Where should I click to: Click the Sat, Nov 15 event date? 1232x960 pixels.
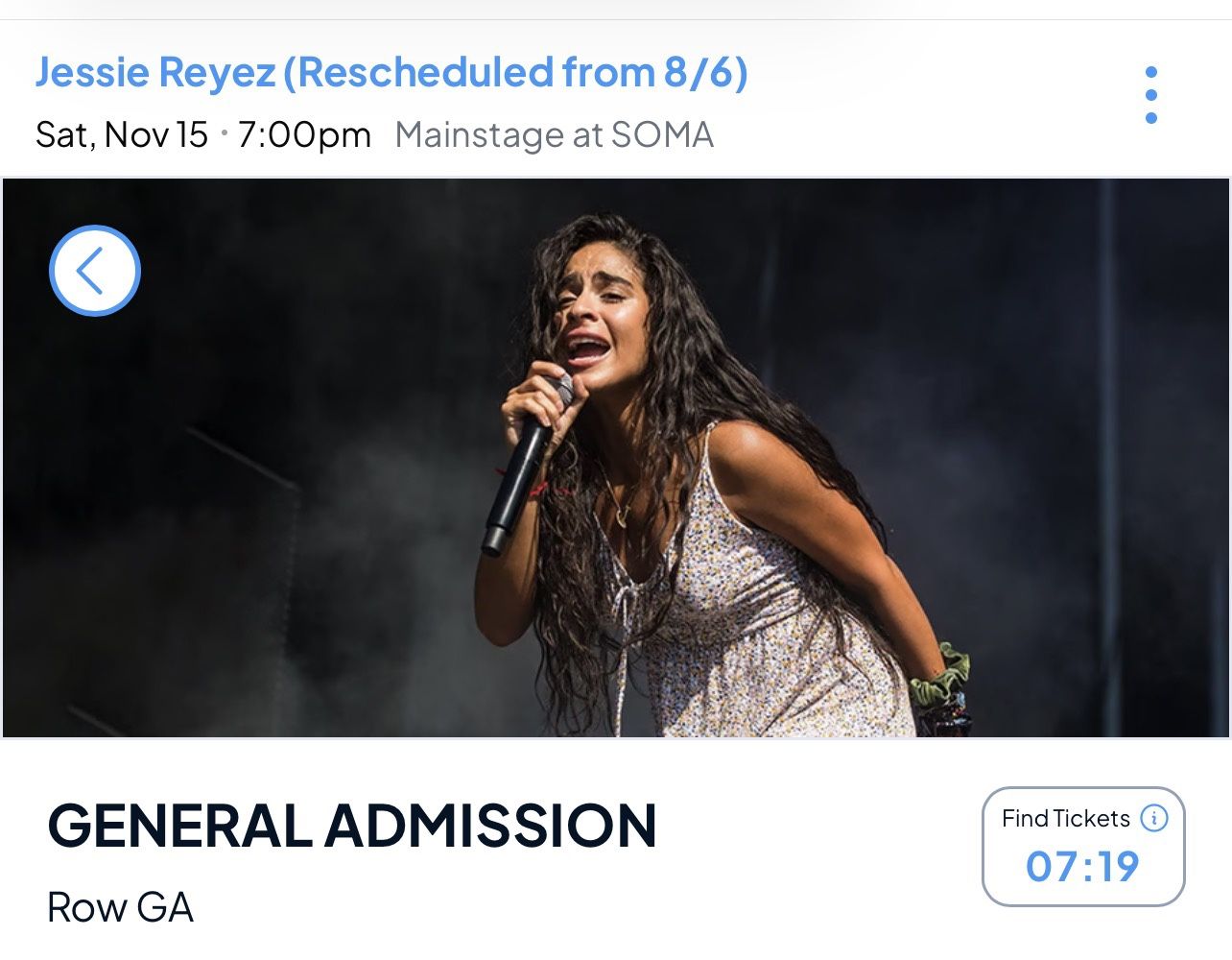(x=122, y=135)
